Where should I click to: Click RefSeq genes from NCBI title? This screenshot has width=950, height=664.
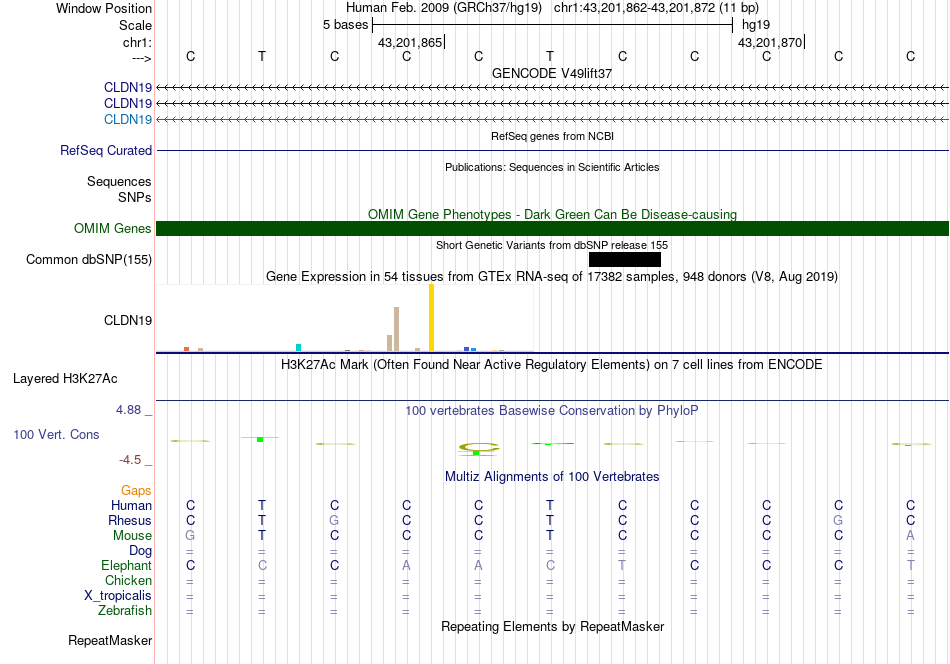(552, 136)
